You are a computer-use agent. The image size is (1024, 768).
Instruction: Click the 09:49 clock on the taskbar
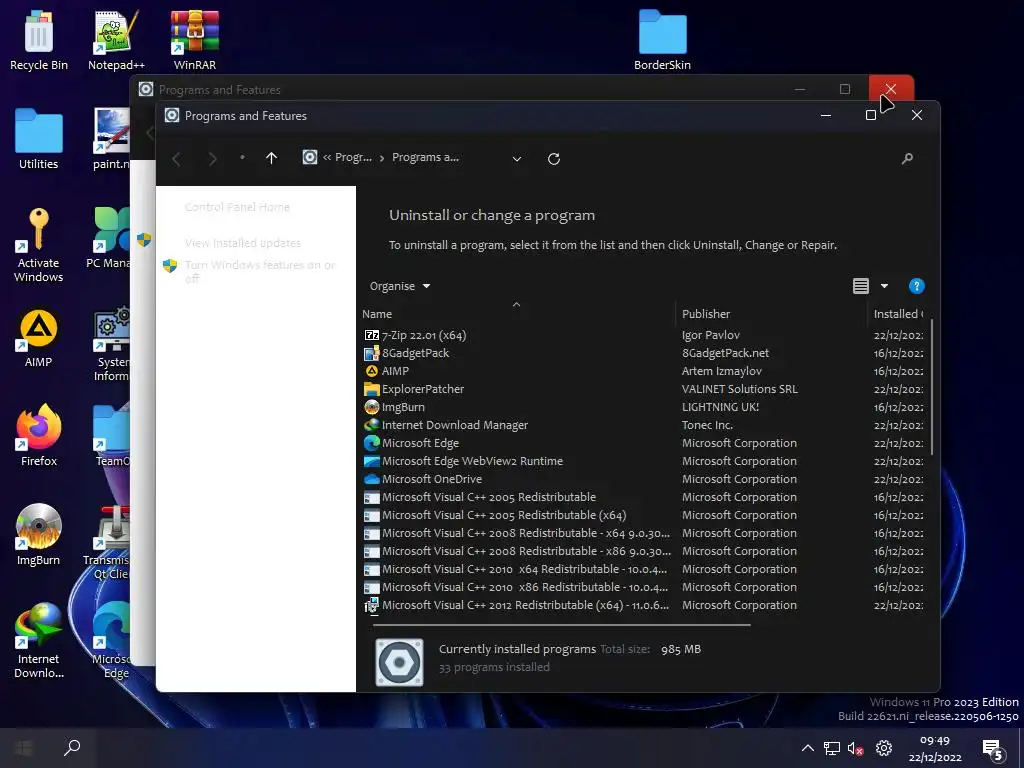point(935,741)
